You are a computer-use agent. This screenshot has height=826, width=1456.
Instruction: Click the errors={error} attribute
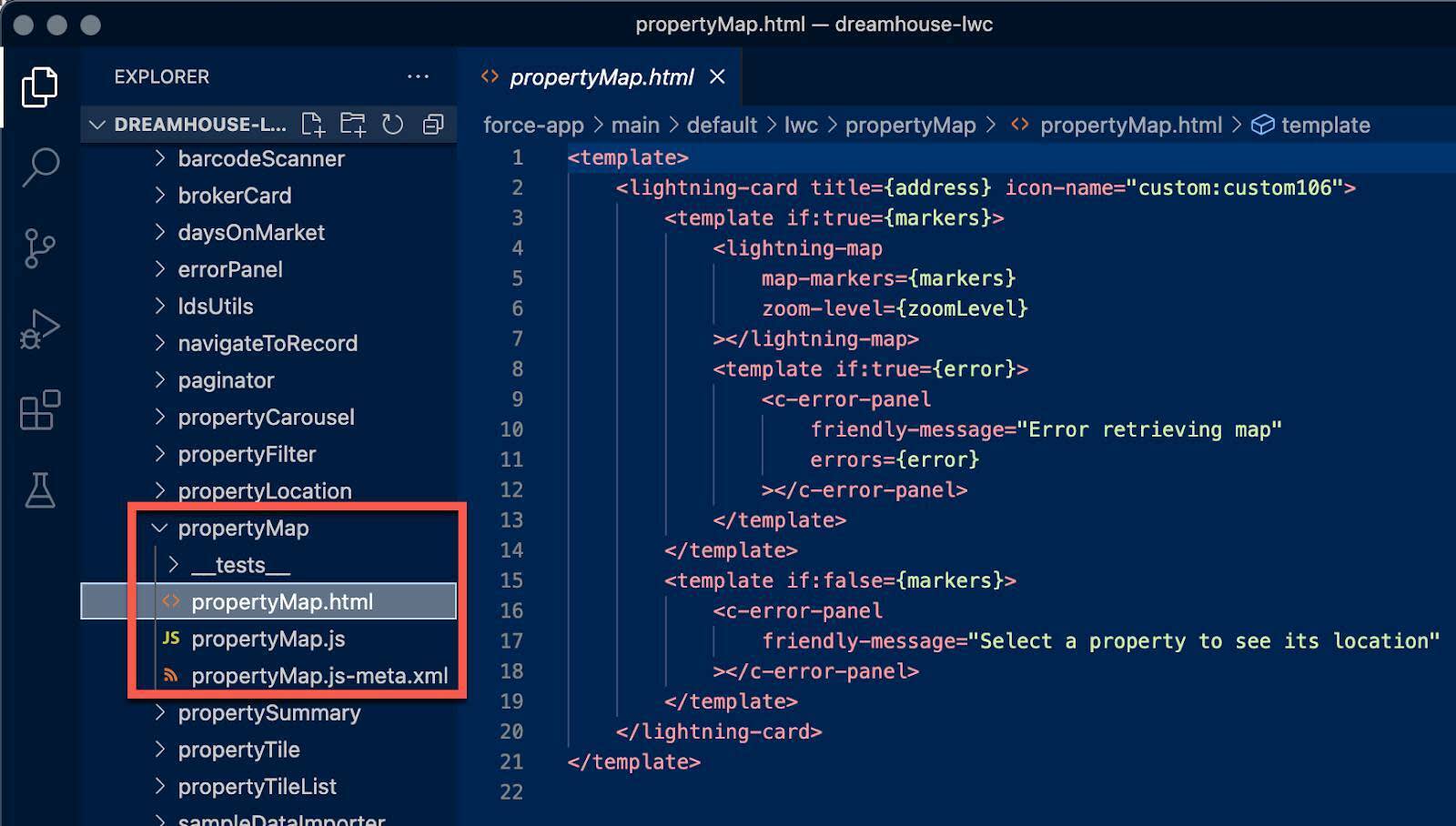coord(895,459)
